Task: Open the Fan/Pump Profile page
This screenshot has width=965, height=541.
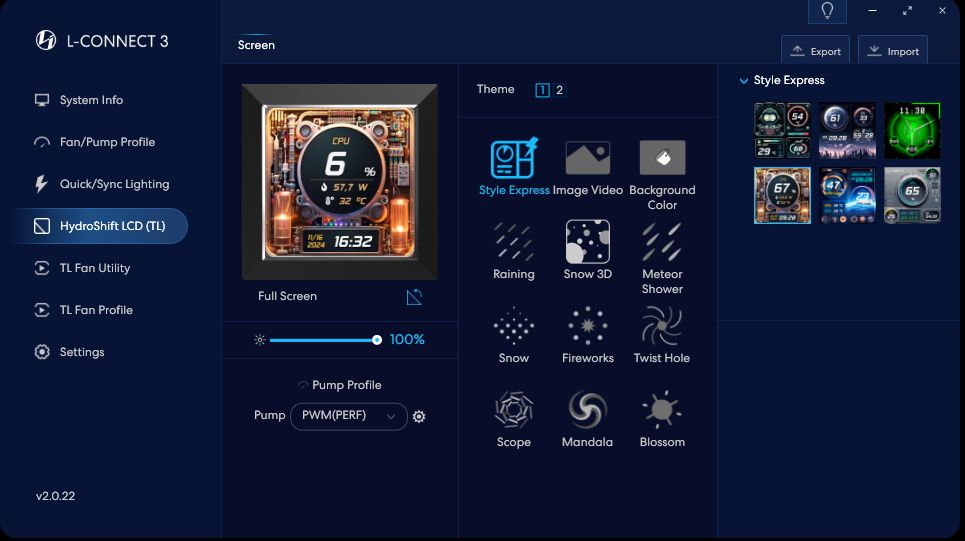Action: pyautogui.click(x=107, y=142)
